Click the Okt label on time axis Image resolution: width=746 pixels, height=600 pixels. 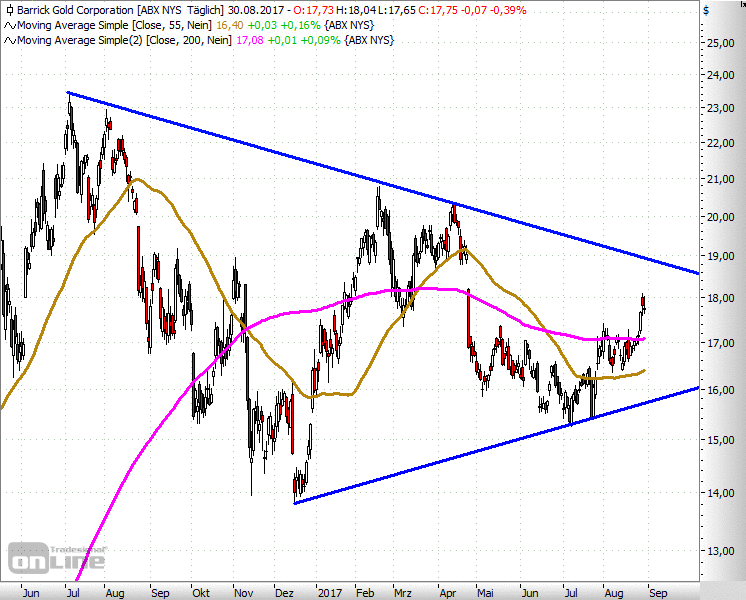[x=201, y=593]
